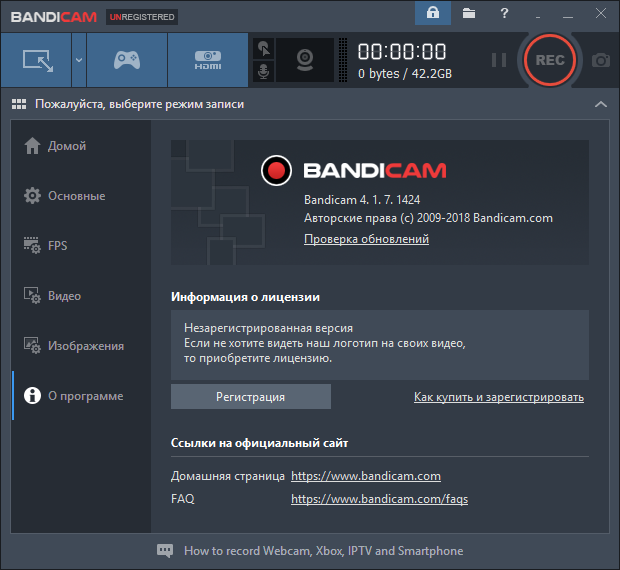Select HDMI device recording mode
The width and height of the screenshot is (620, 570).
(x=207, y=60)
